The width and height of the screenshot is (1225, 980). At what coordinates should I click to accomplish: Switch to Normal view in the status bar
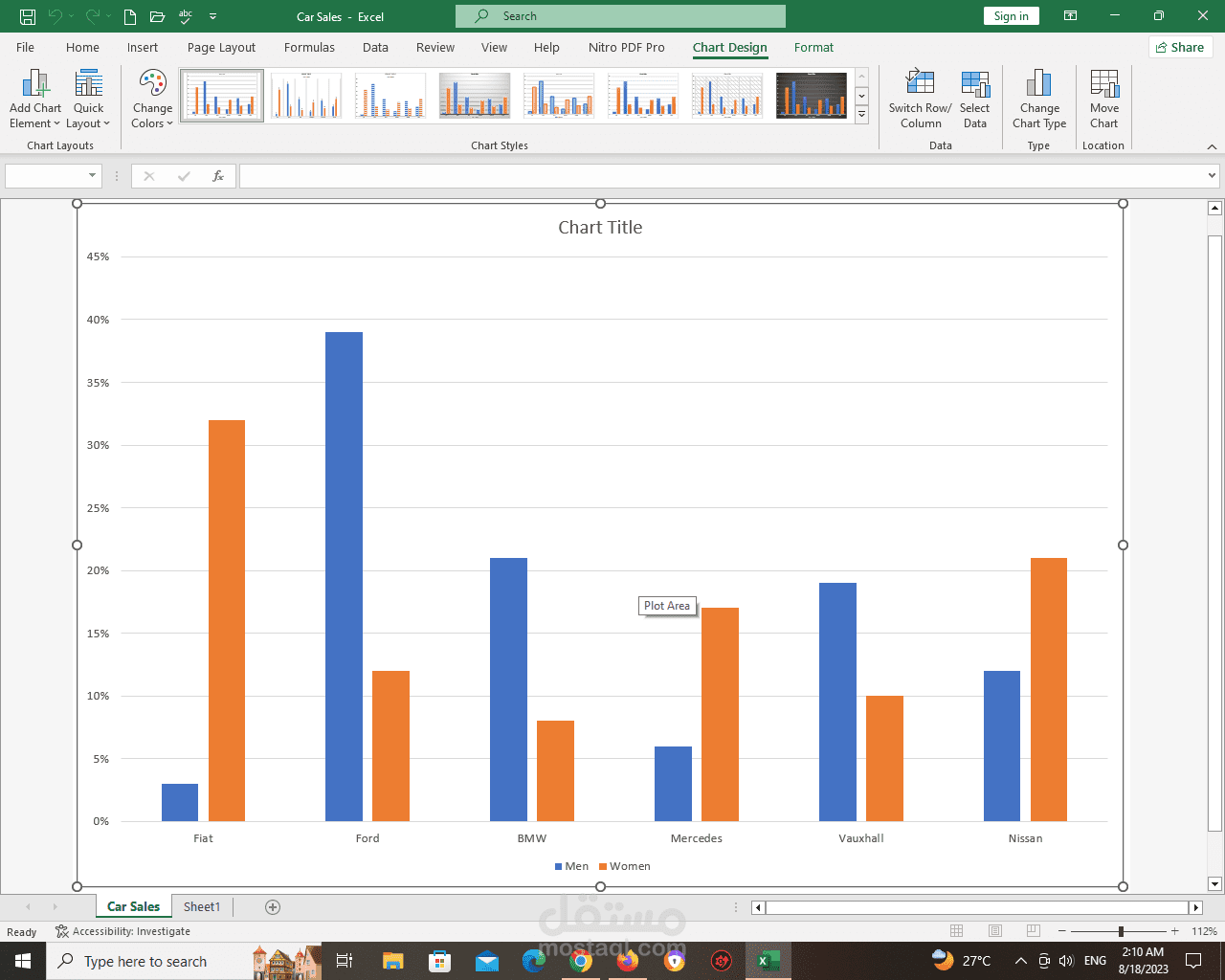tap(957, 931)
